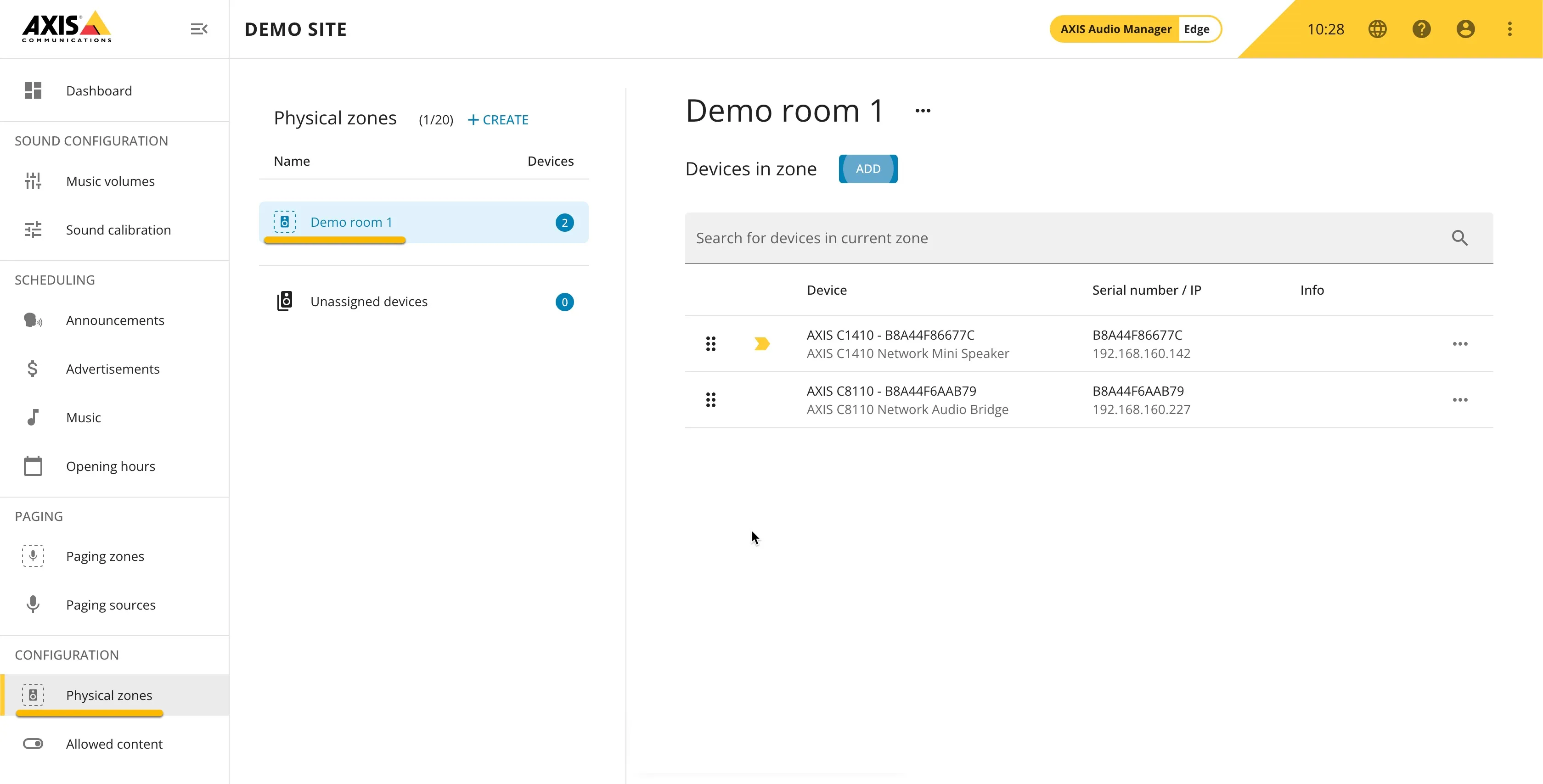Open Sound calibration page
The width and height of the screenshot is (1543, 784).
click(x=114, y=230)
